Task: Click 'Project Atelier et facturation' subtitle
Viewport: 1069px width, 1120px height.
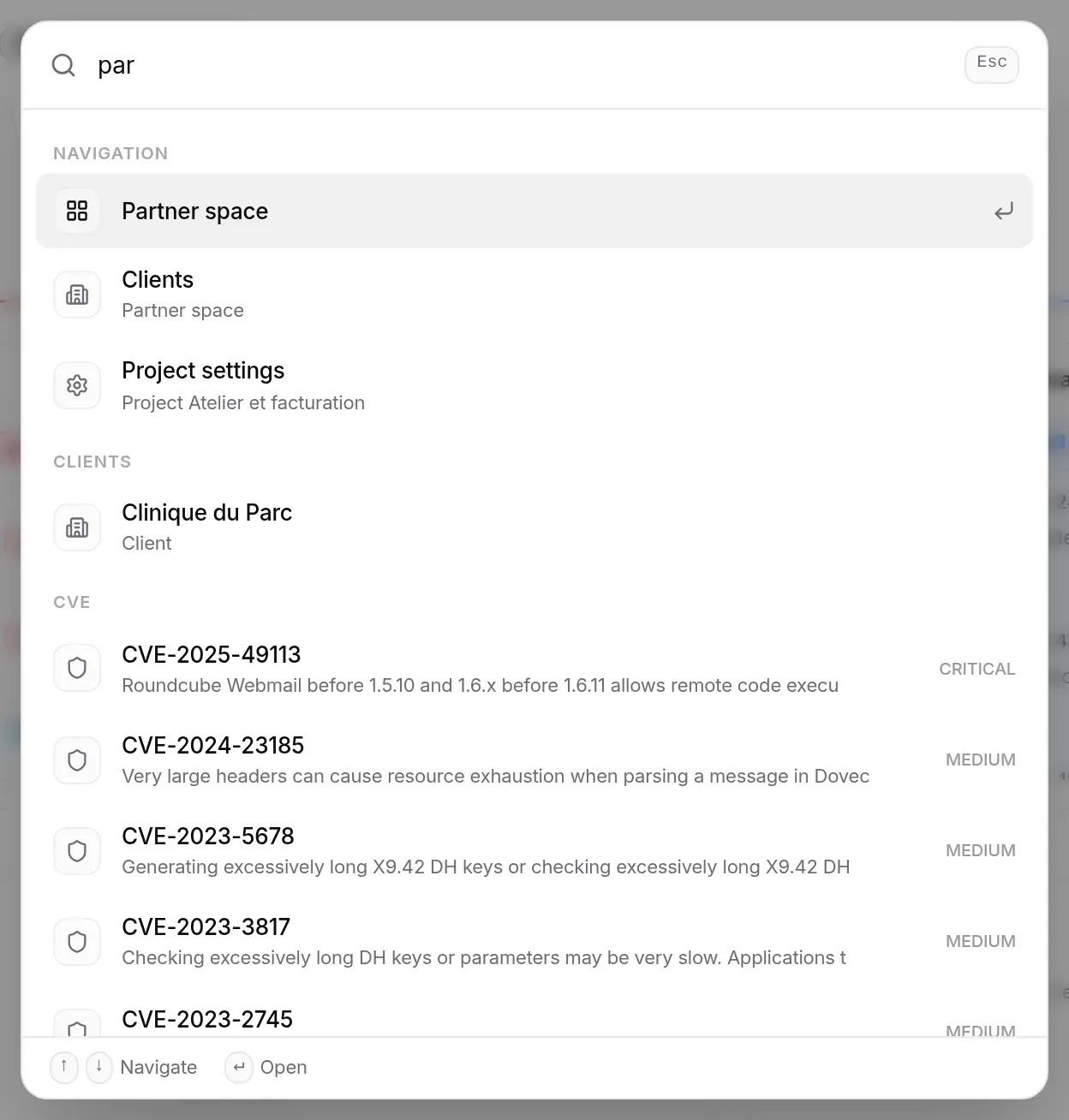Action: tap(243, 402)
